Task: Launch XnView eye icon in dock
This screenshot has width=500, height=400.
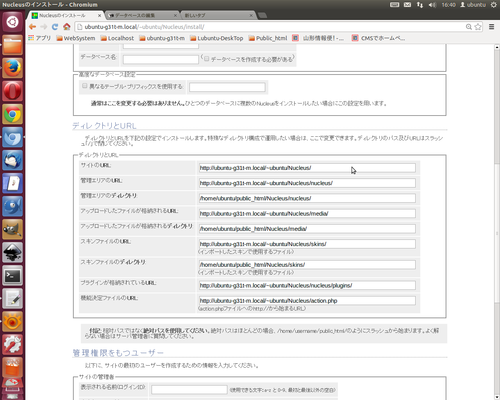Action: 12,321
